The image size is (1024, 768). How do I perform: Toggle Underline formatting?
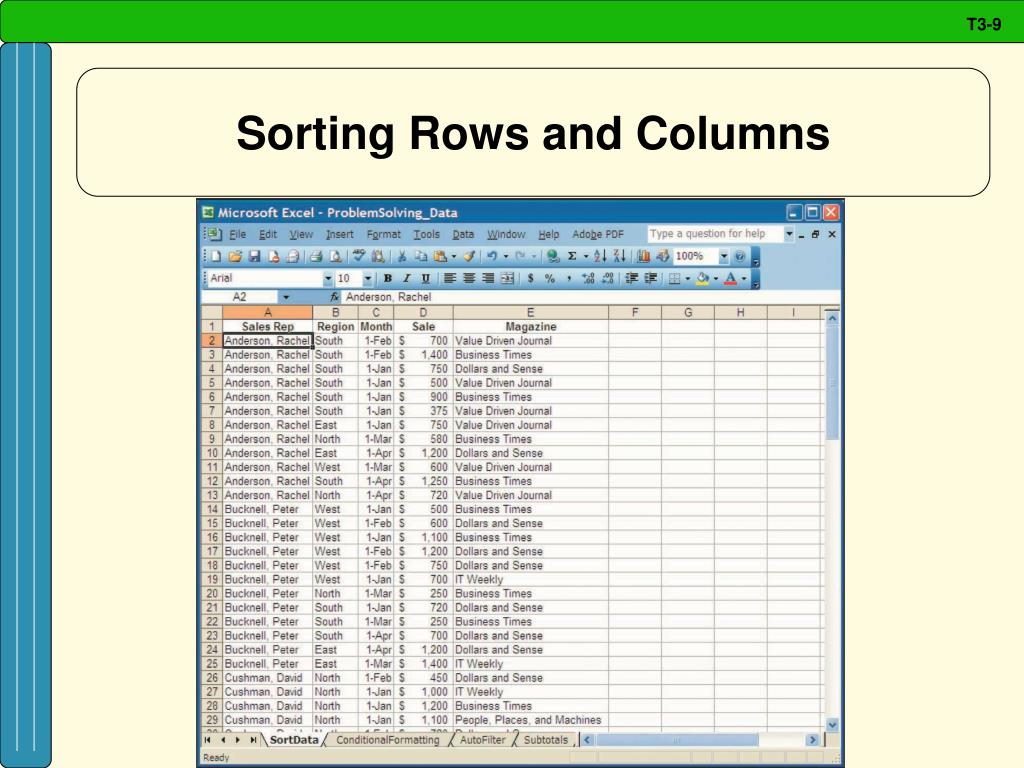(425, 279)
